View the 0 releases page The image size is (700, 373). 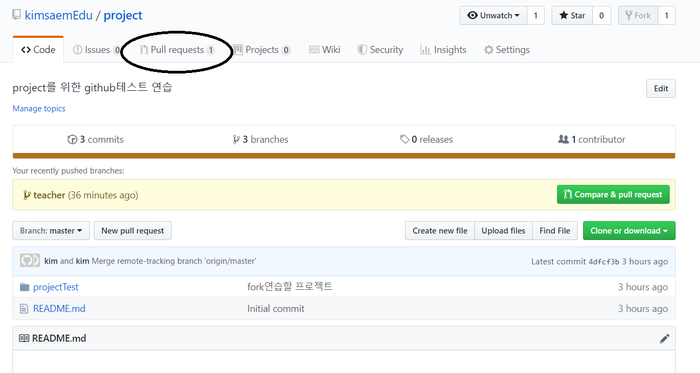click(x=426, y=140)
